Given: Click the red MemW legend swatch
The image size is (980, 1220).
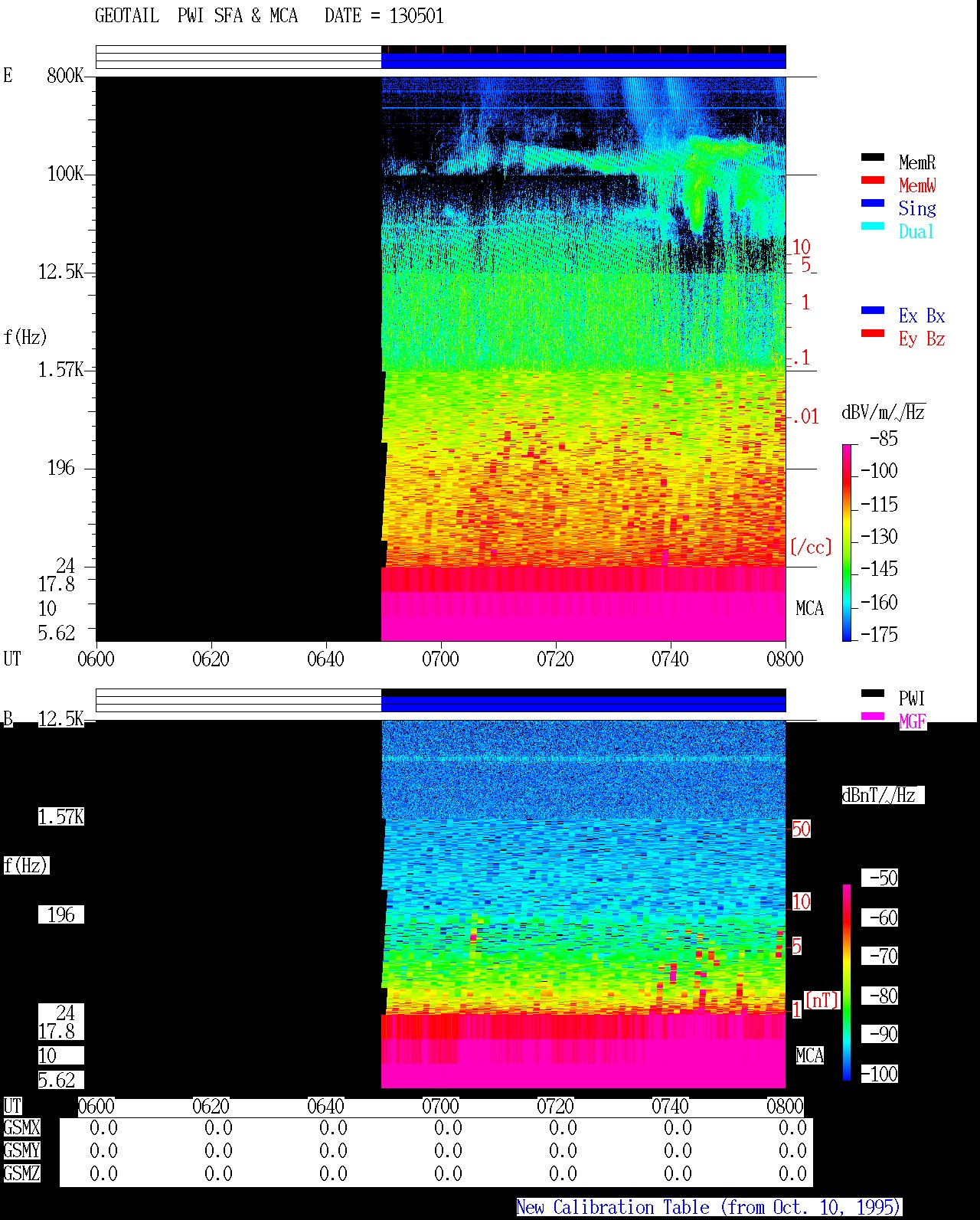Looking at the screenshot, I should coord(873,180).
